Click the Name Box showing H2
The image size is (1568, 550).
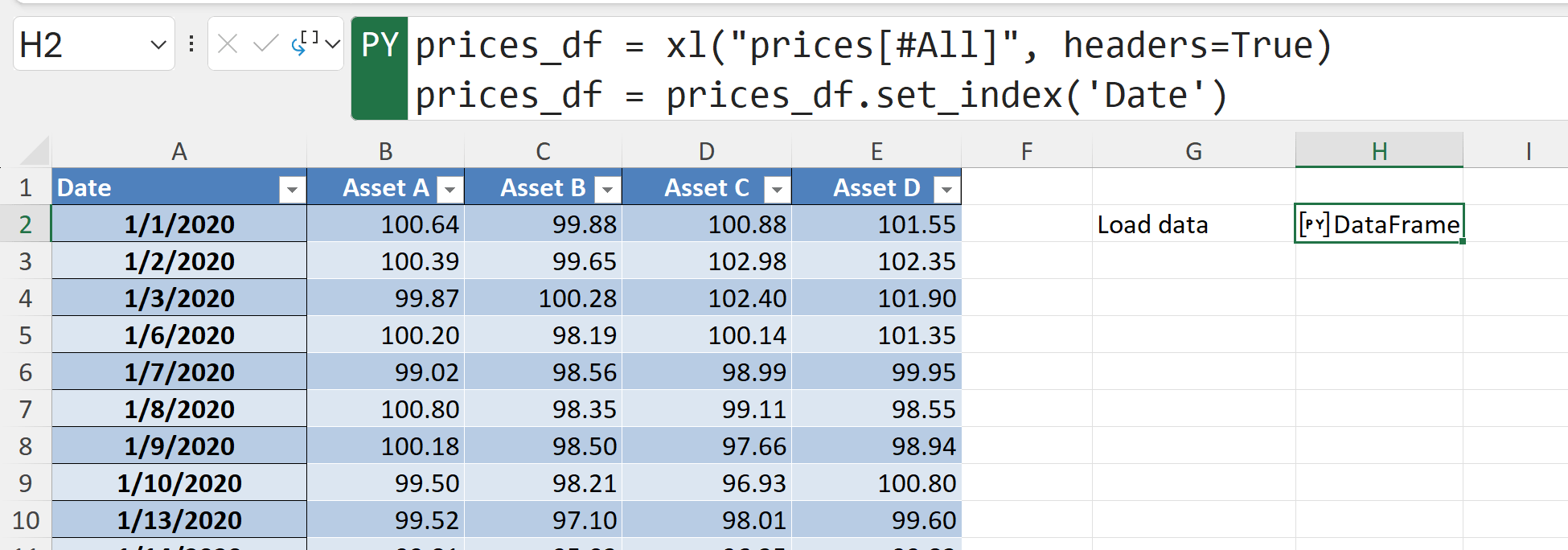(x=80, y=45)
